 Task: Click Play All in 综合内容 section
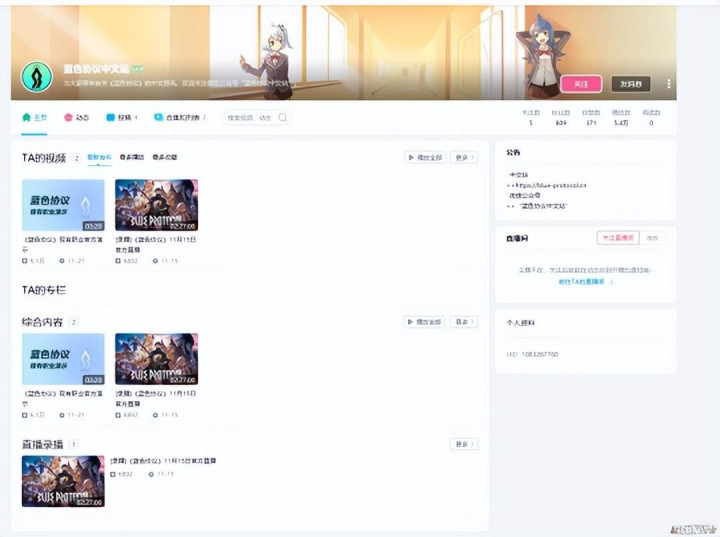tap(424, 322)
